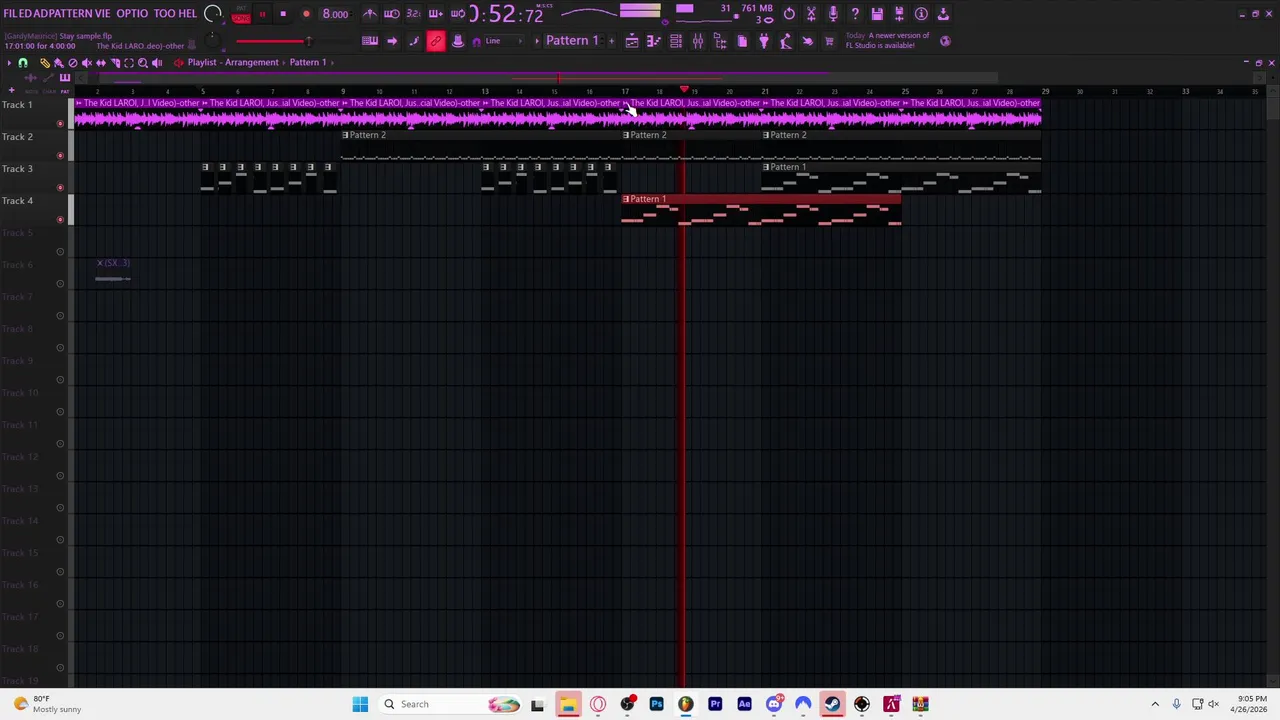
Task: Save project with floppy disk icon
Action: click(x=877, y=14)
